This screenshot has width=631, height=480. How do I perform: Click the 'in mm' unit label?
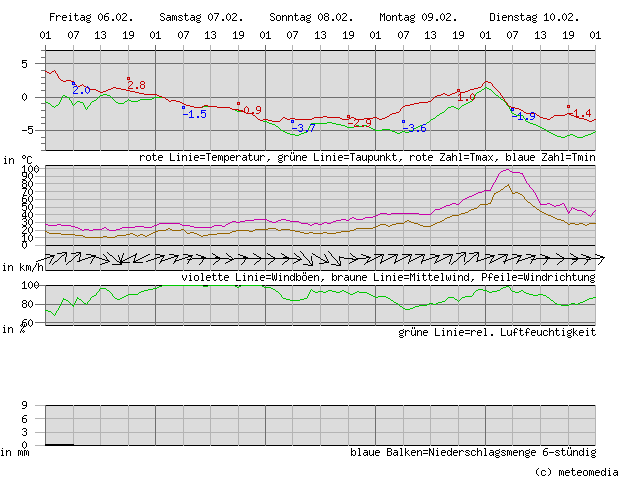(14, 452)
